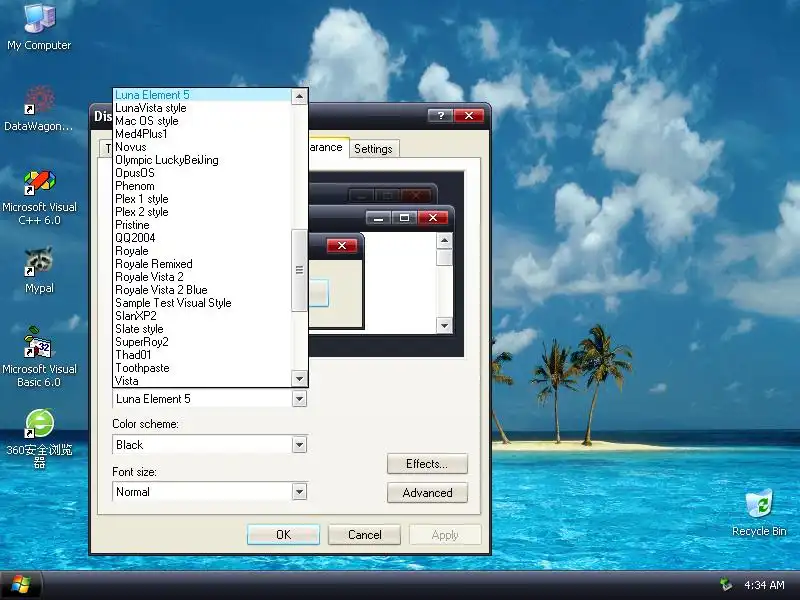
Task: Choose OpusOS from the list
Action: click(202, 173)
